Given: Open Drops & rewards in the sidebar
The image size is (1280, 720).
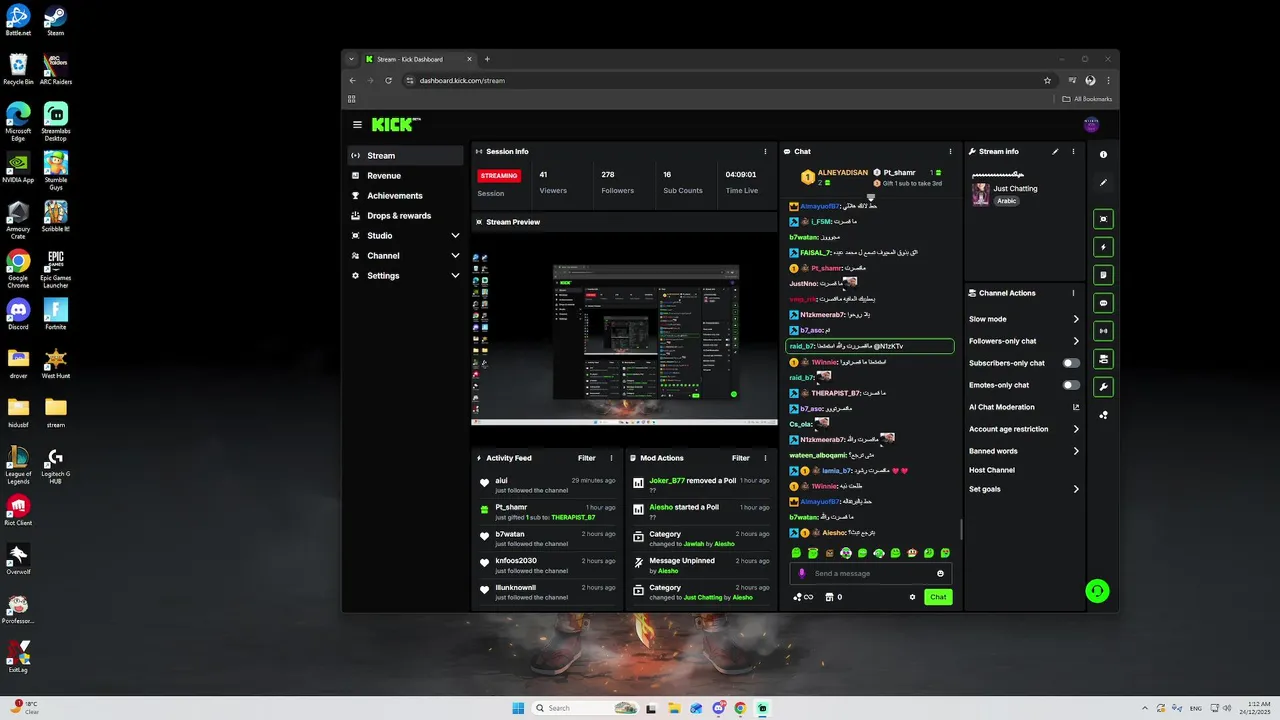Looking at the screenshot, I should [405, 216].
